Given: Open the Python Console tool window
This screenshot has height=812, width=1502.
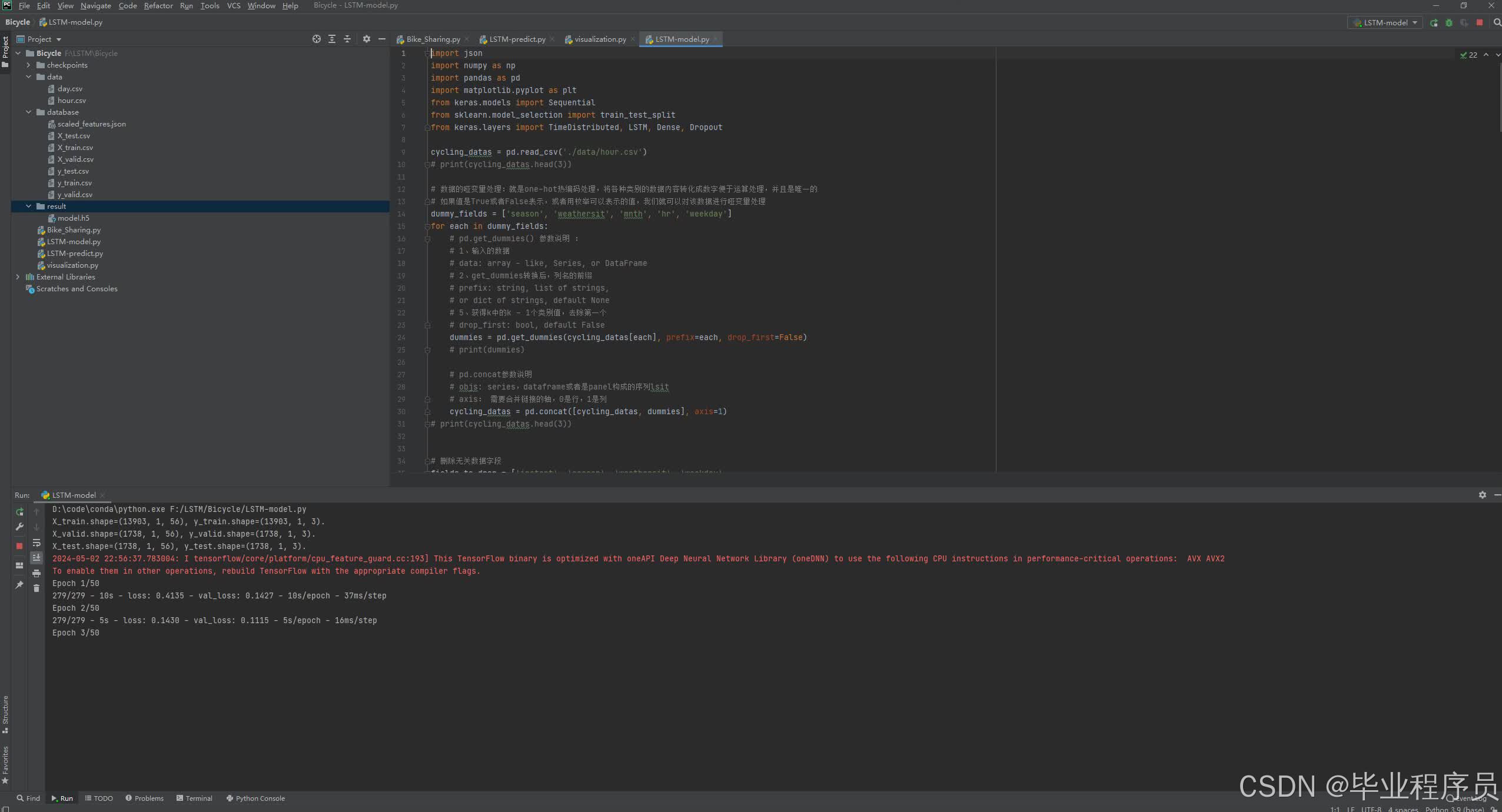Looking at the screenshot, I should (255, 798).
